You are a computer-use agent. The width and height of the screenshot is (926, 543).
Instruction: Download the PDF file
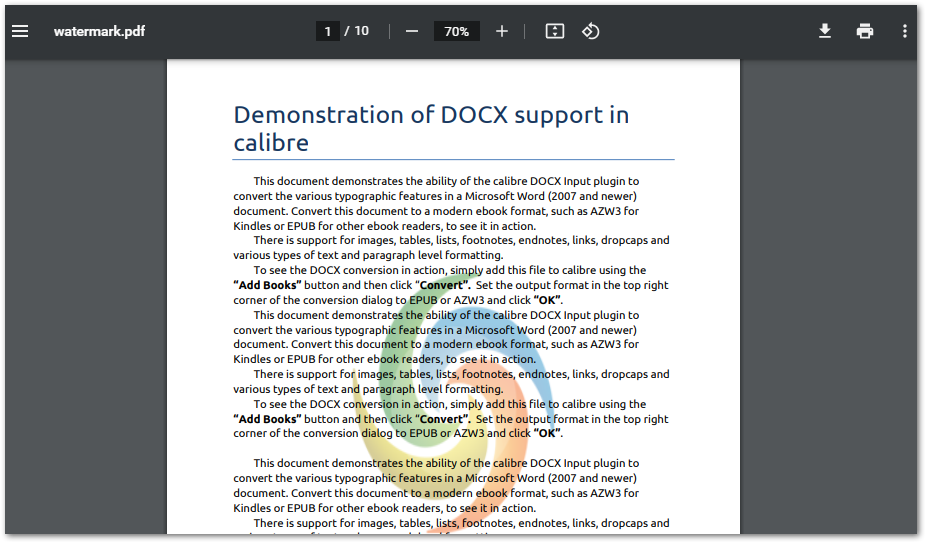[825, 31]
